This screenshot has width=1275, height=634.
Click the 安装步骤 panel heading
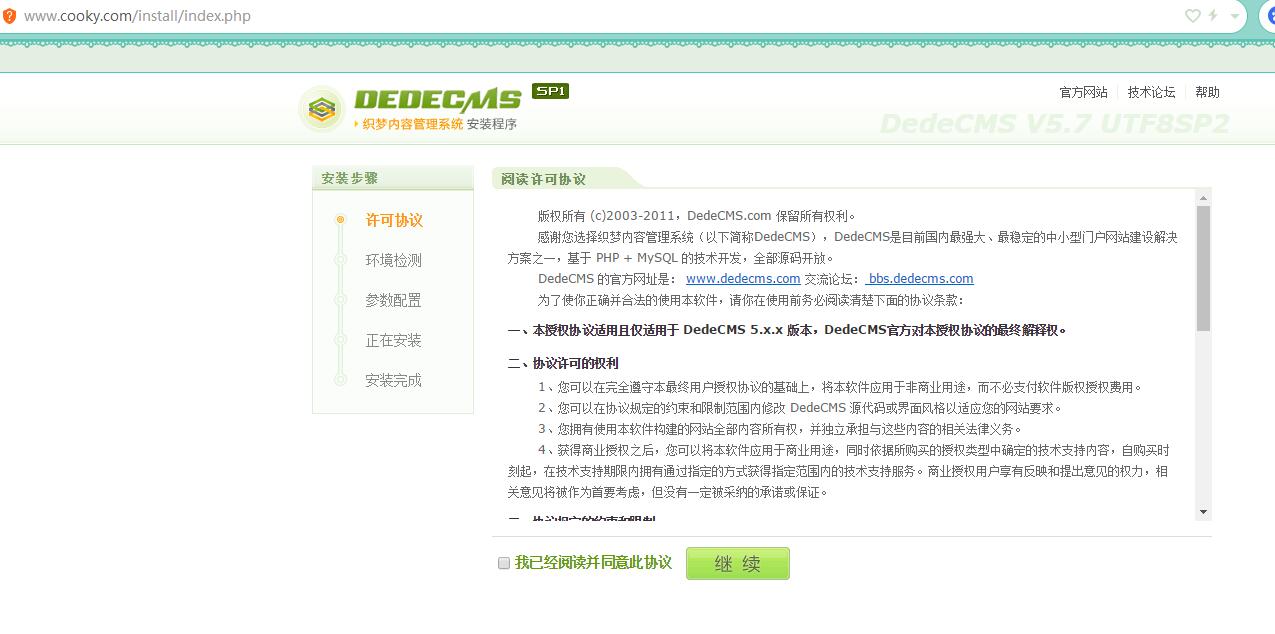(350, 178)
